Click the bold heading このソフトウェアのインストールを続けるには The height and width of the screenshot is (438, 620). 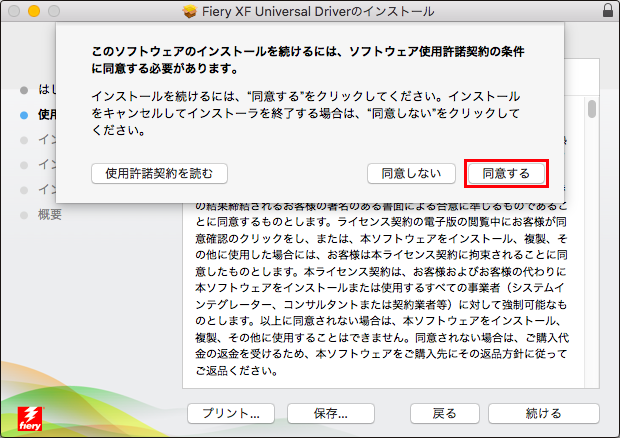click(308, 60)
